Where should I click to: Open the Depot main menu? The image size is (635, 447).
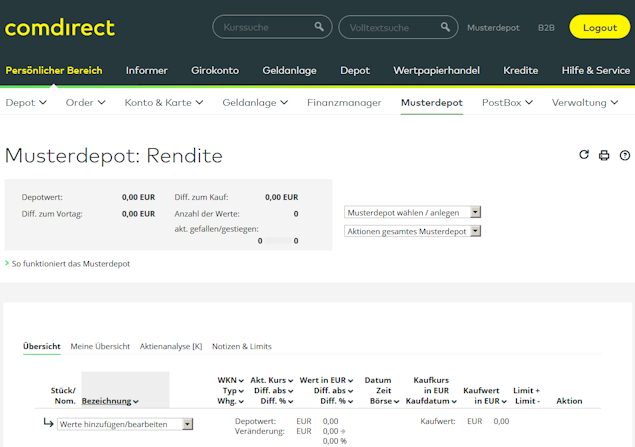(x=355, y=70)
